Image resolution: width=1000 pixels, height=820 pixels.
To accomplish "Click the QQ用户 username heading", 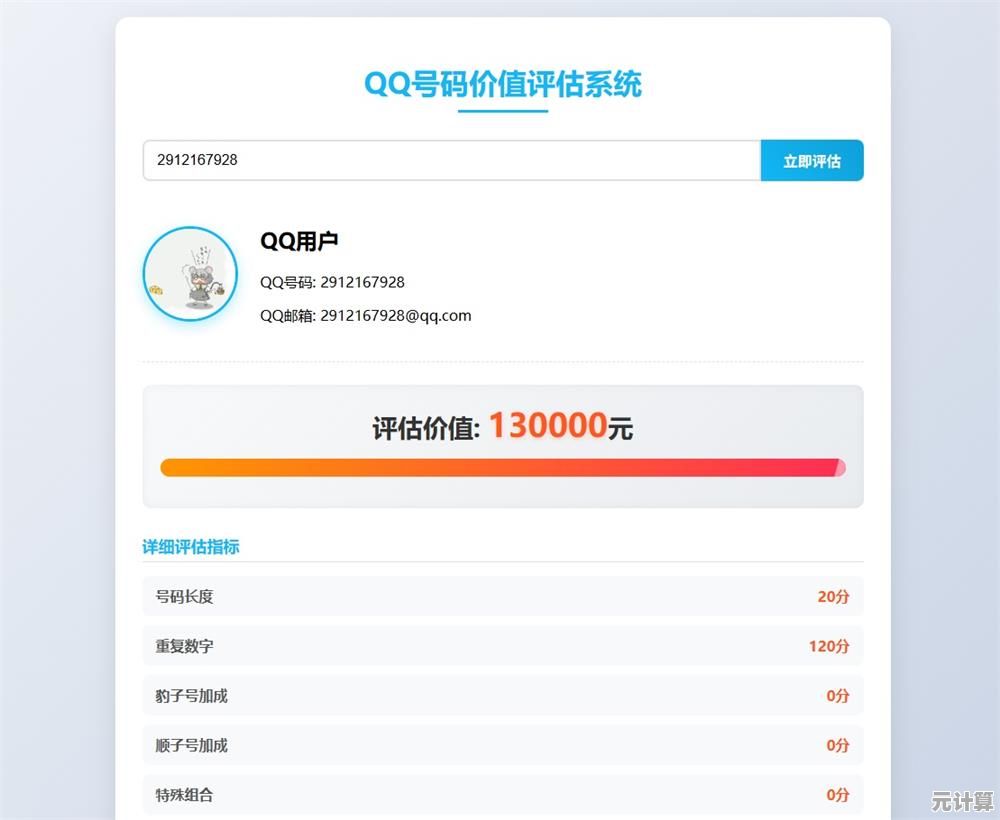I will tap(300, 240).
